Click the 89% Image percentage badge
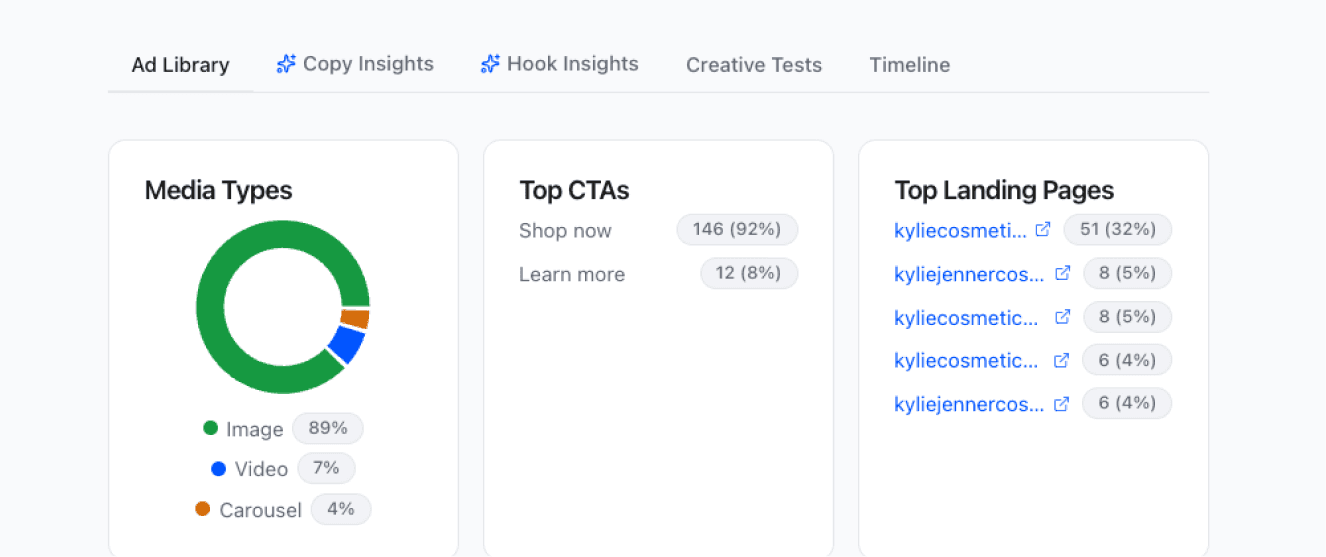1326x557 pixels. click(328, 428)
